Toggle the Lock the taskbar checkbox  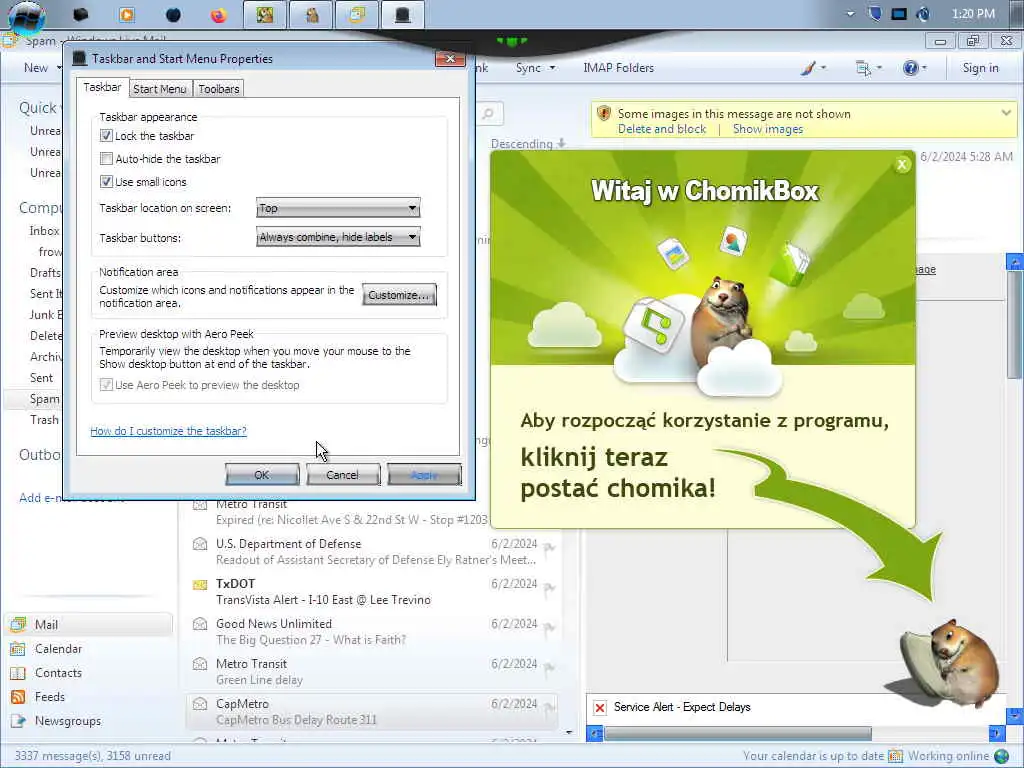pos(106,135)
